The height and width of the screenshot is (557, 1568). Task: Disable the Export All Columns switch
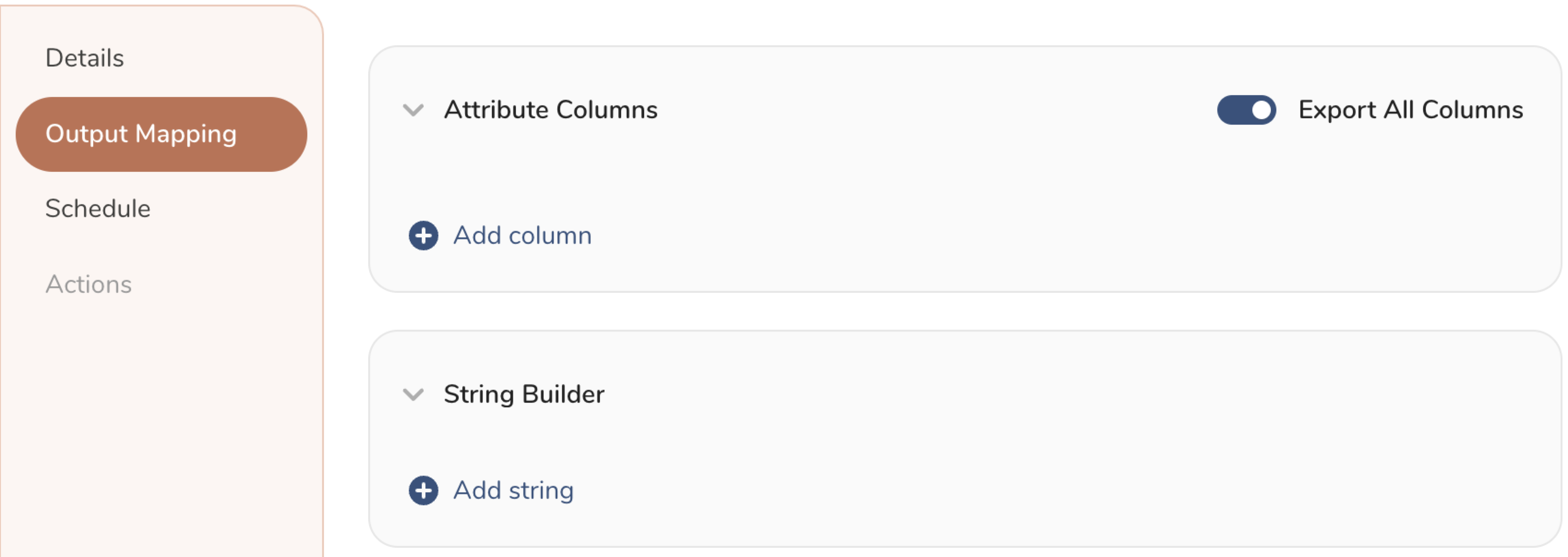(x=1246, y=110)
